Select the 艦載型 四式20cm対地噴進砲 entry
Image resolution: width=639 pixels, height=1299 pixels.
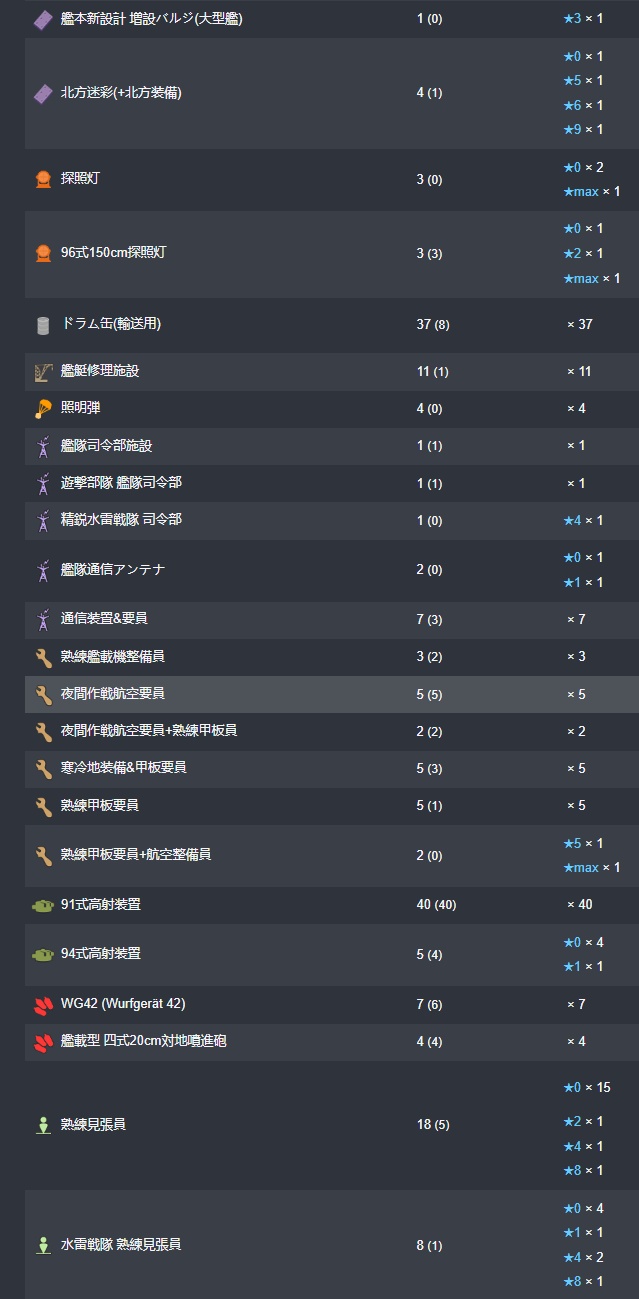pyautogui.click(x=143, y=1041)
